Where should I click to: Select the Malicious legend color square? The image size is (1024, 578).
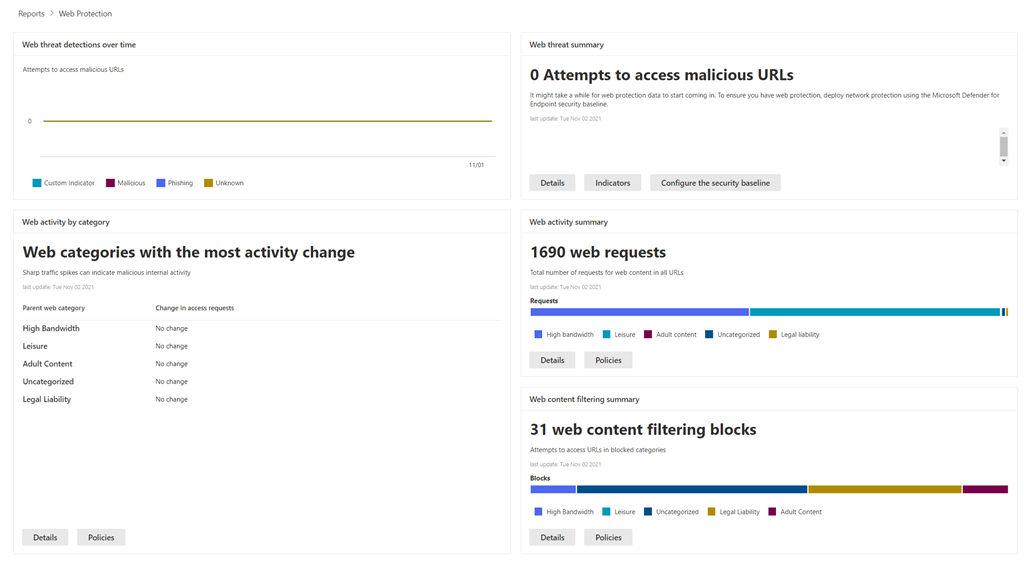pos(110,183)
